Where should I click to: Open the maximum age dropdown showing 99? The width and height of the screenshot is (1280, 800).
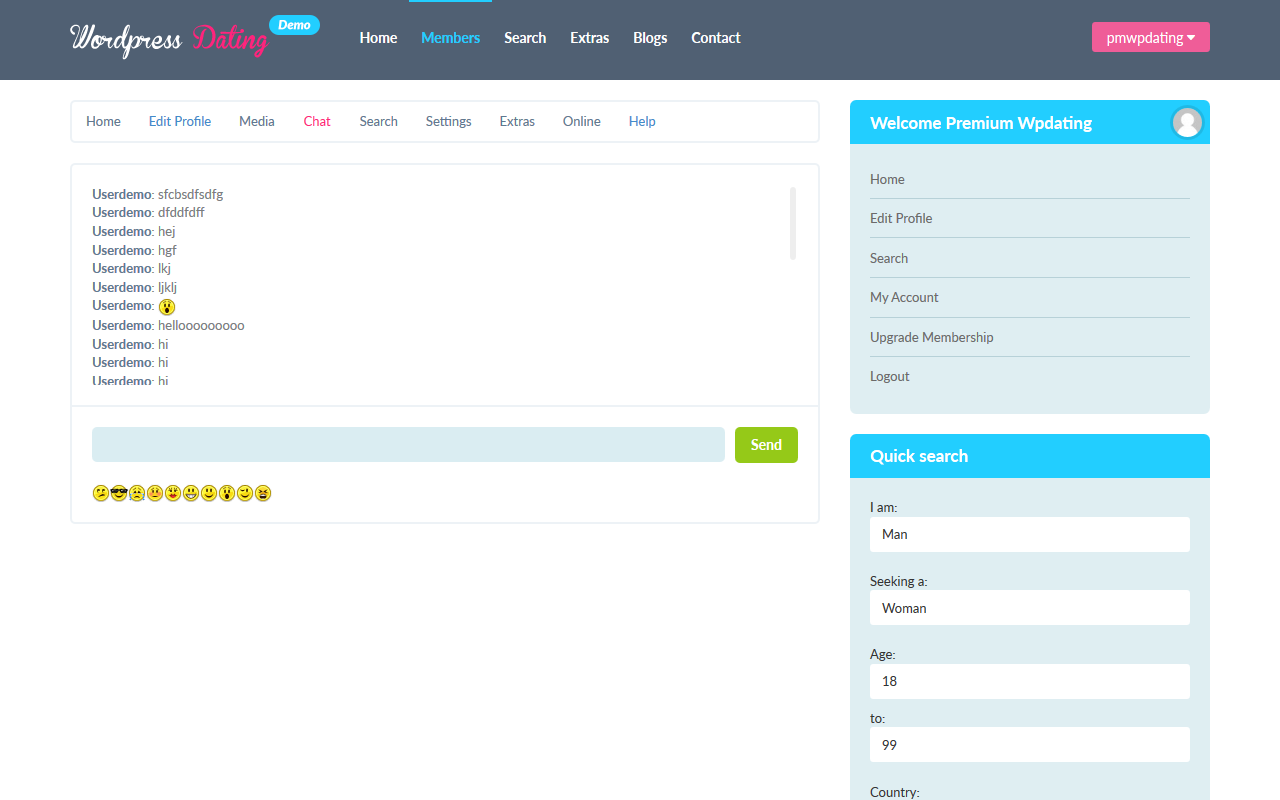(1030, 745)
